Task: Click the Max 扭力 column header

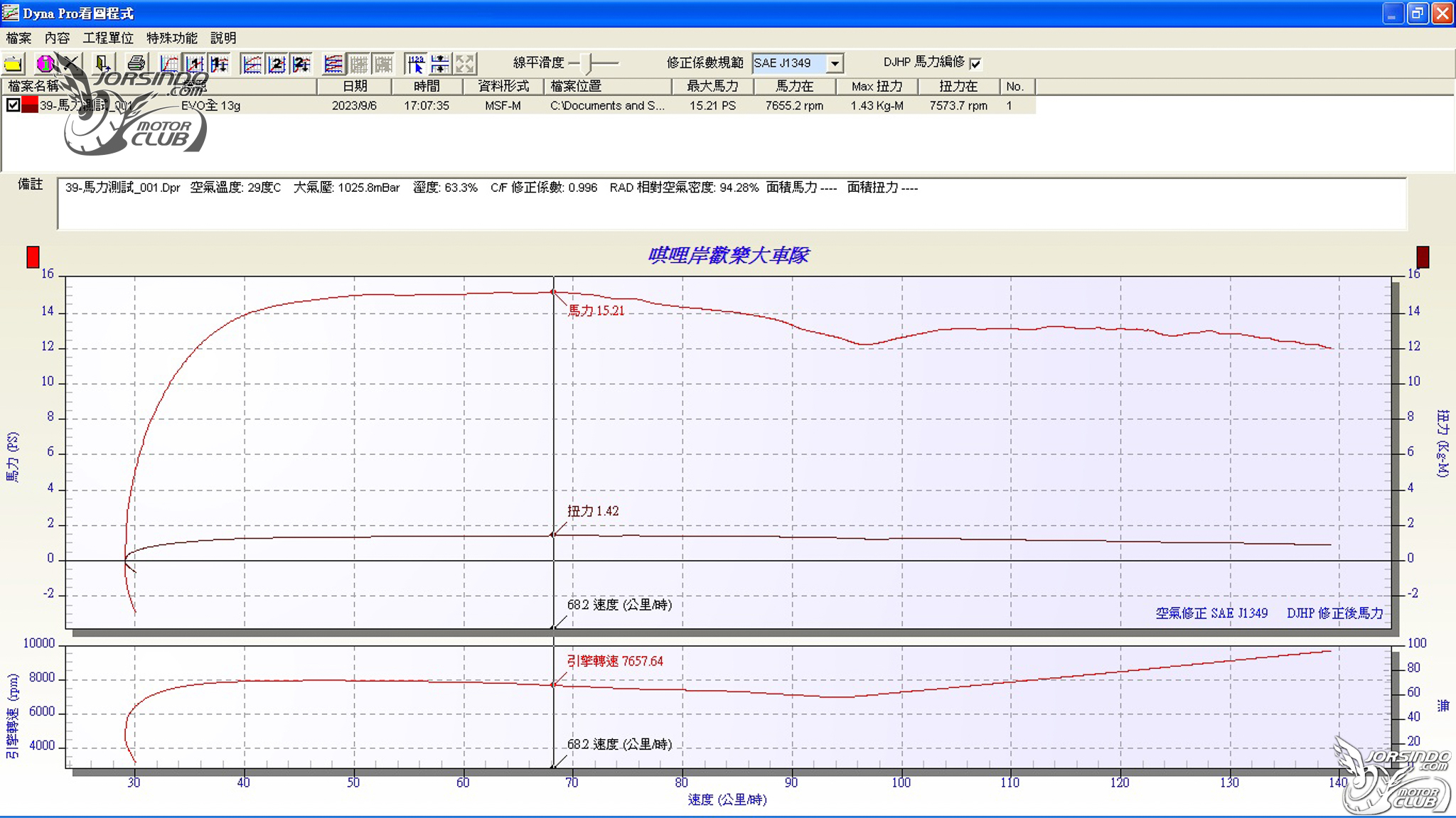Action: (x=877, y=86)
